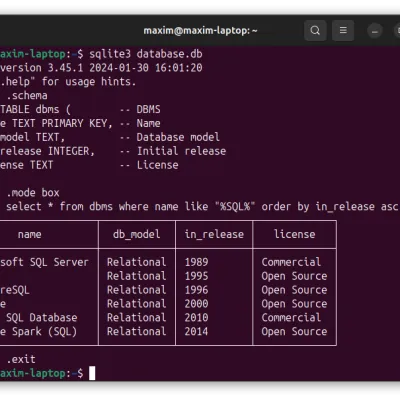Viewport: 400px width, 400px height.
Task: Click the .exit command line
Action: tap(21, 359)
